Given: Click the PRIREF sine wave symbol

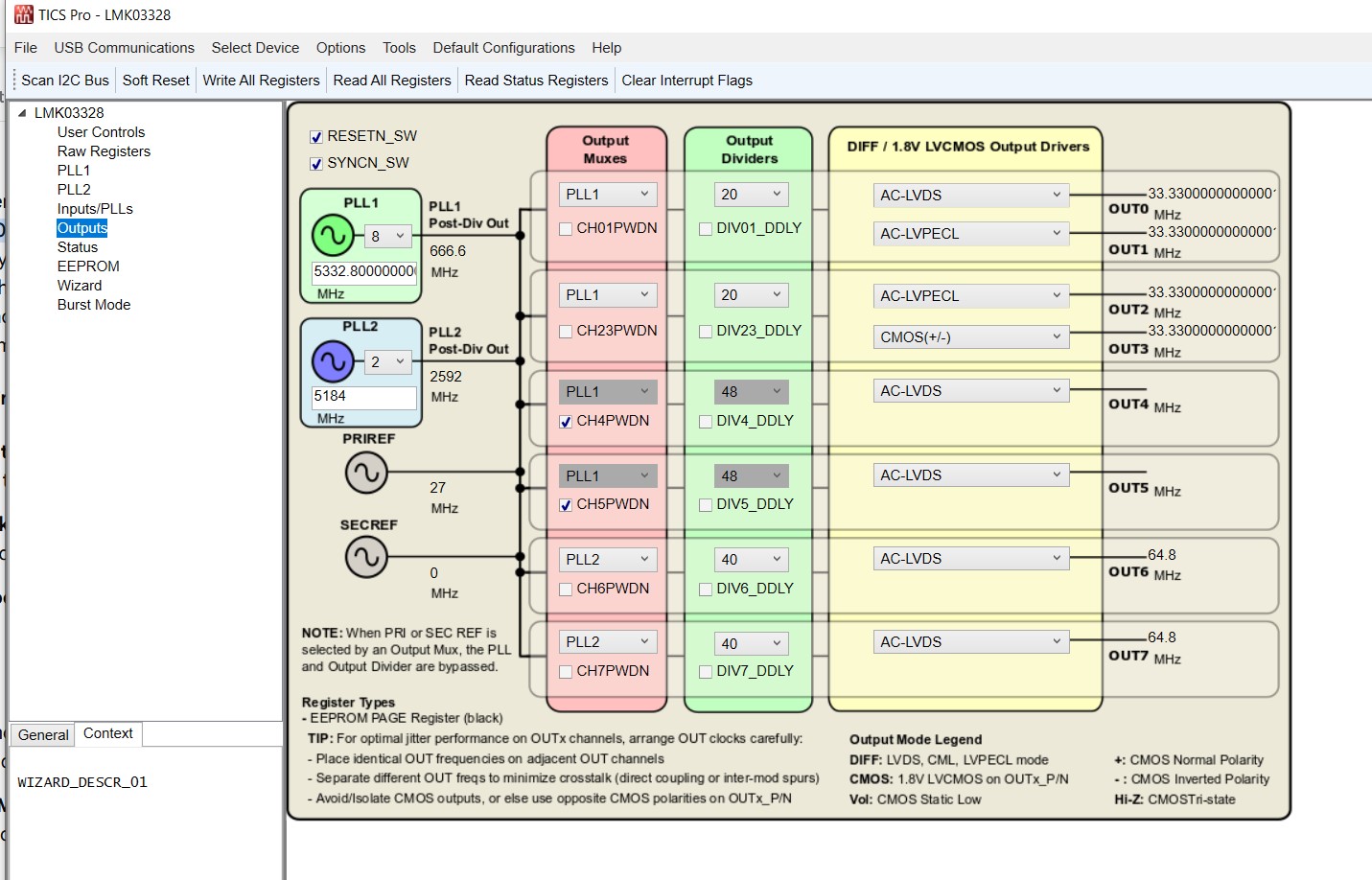Looking at the screenshot, I should tap(367, 472).
